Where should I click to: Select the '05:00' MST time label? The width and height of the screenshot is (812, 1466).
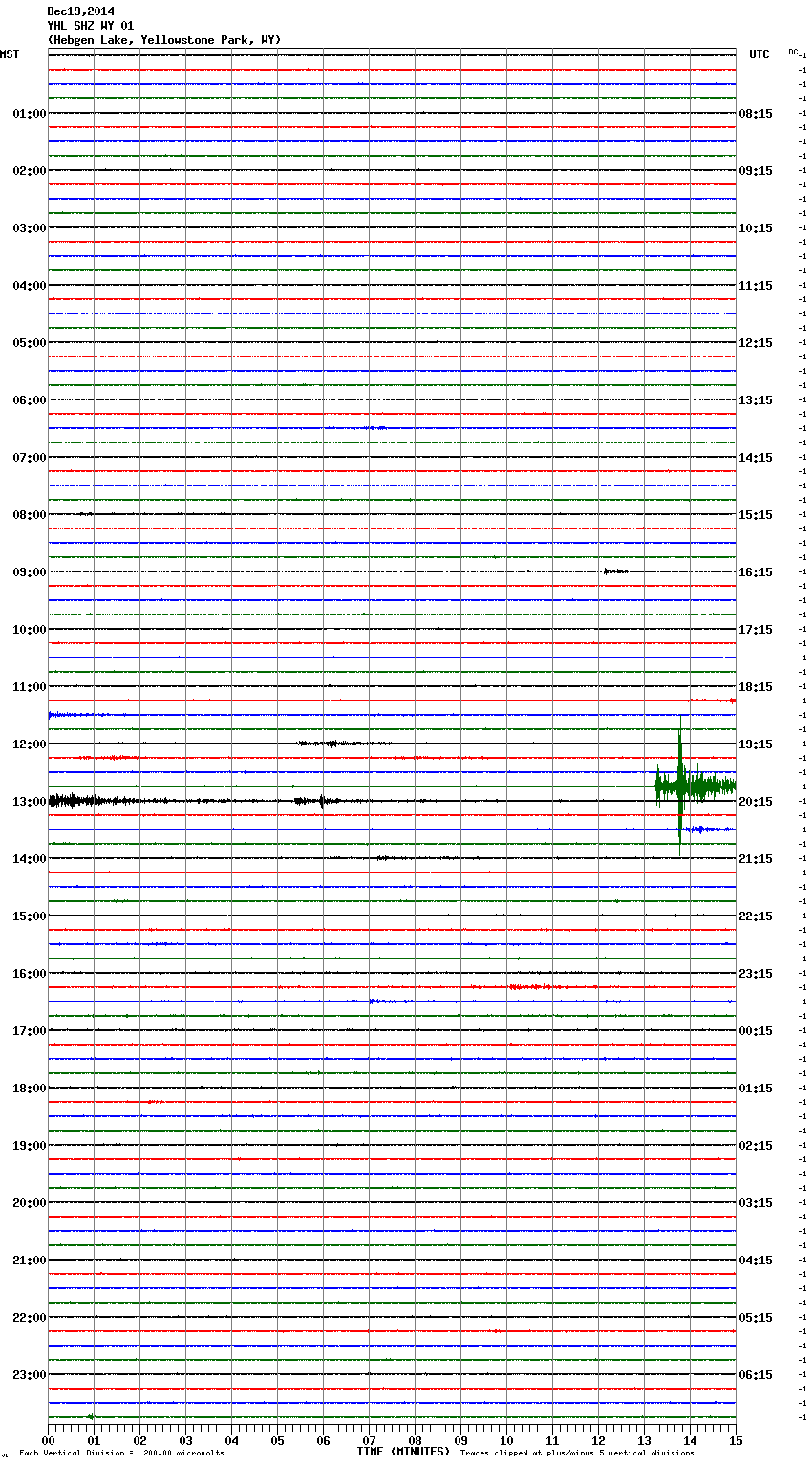pyautogui.click(x=29, y=343)
